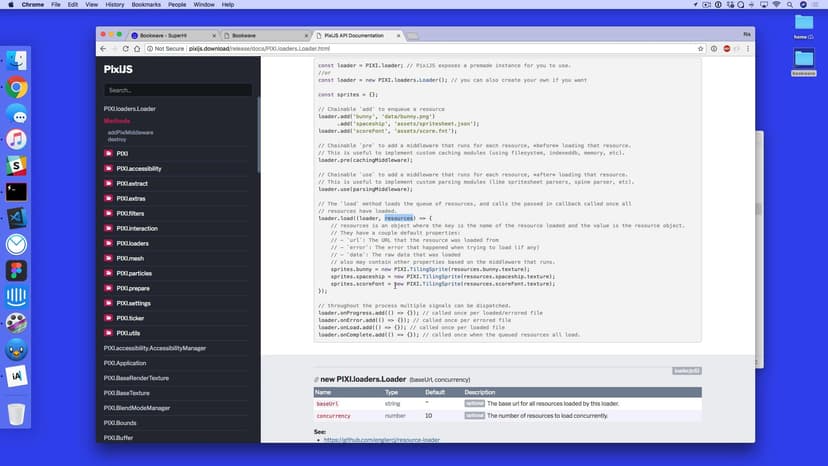Image resolution: width=828 pixels, height=466 pixels.
Task: Open the Trash in the dock
Action: click(16, 414)
